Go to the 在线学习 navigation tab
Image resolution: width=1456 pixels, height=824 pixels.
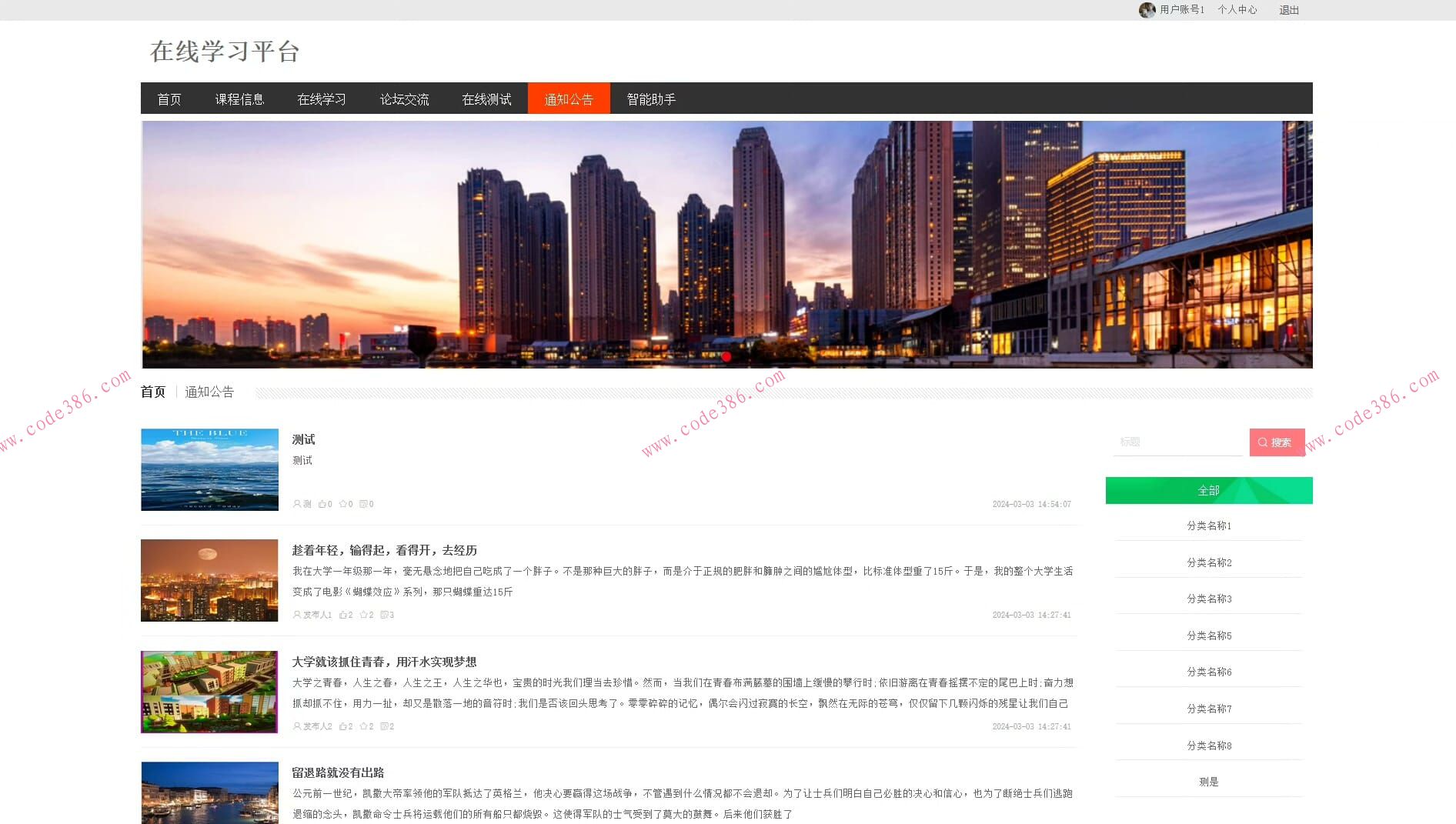(322, 99)
